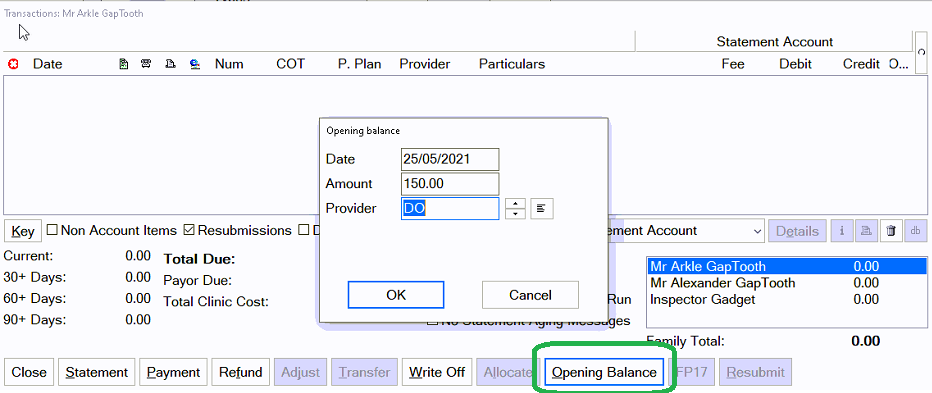This screenshot has height=393, width=932.
Task: Click the Family Total value 0.00
Action: point(865,341)
